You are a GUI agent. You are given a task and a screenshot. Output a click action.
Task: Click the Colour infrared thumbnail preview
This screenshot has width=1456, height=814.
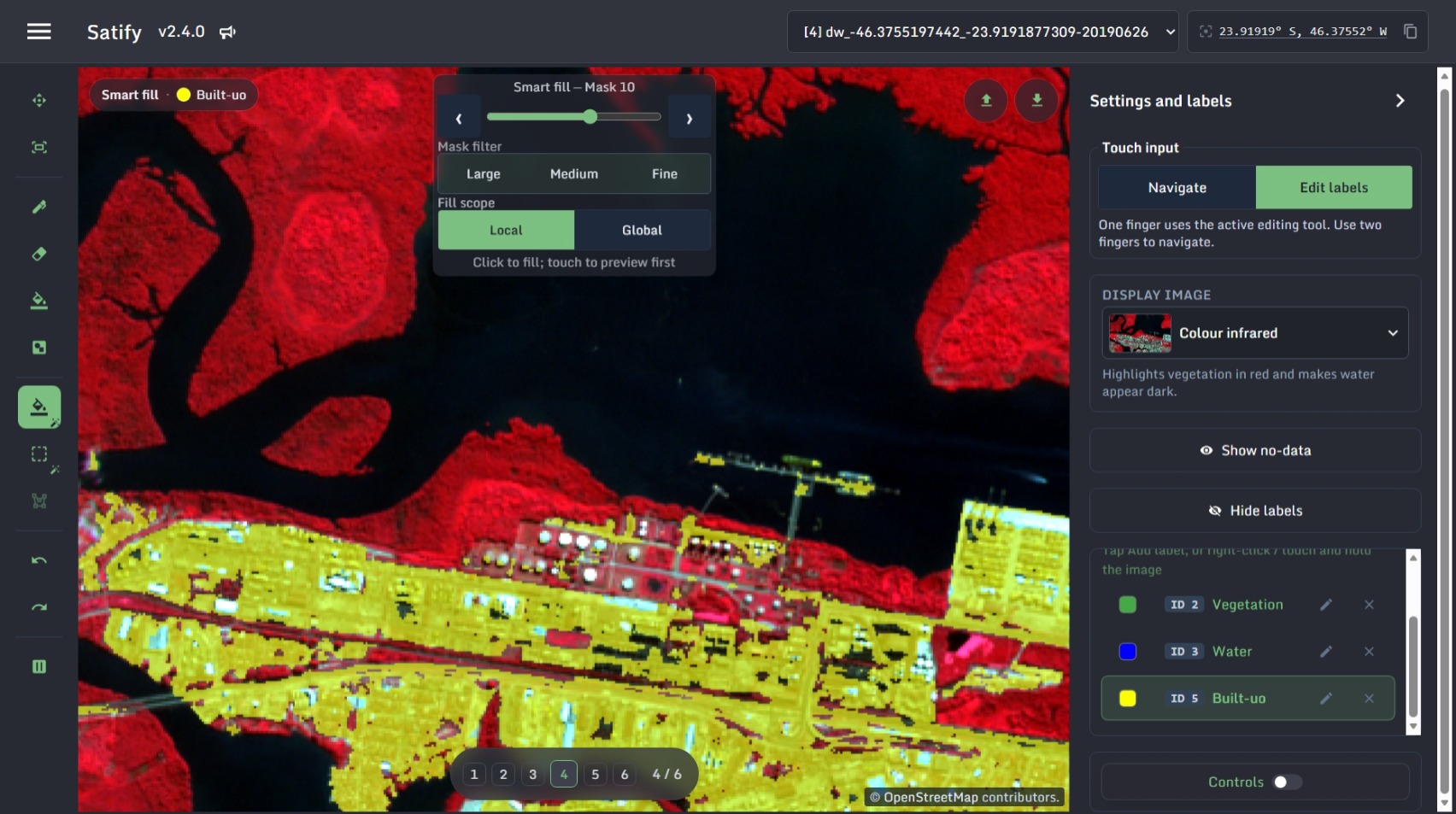point(1140,333)
